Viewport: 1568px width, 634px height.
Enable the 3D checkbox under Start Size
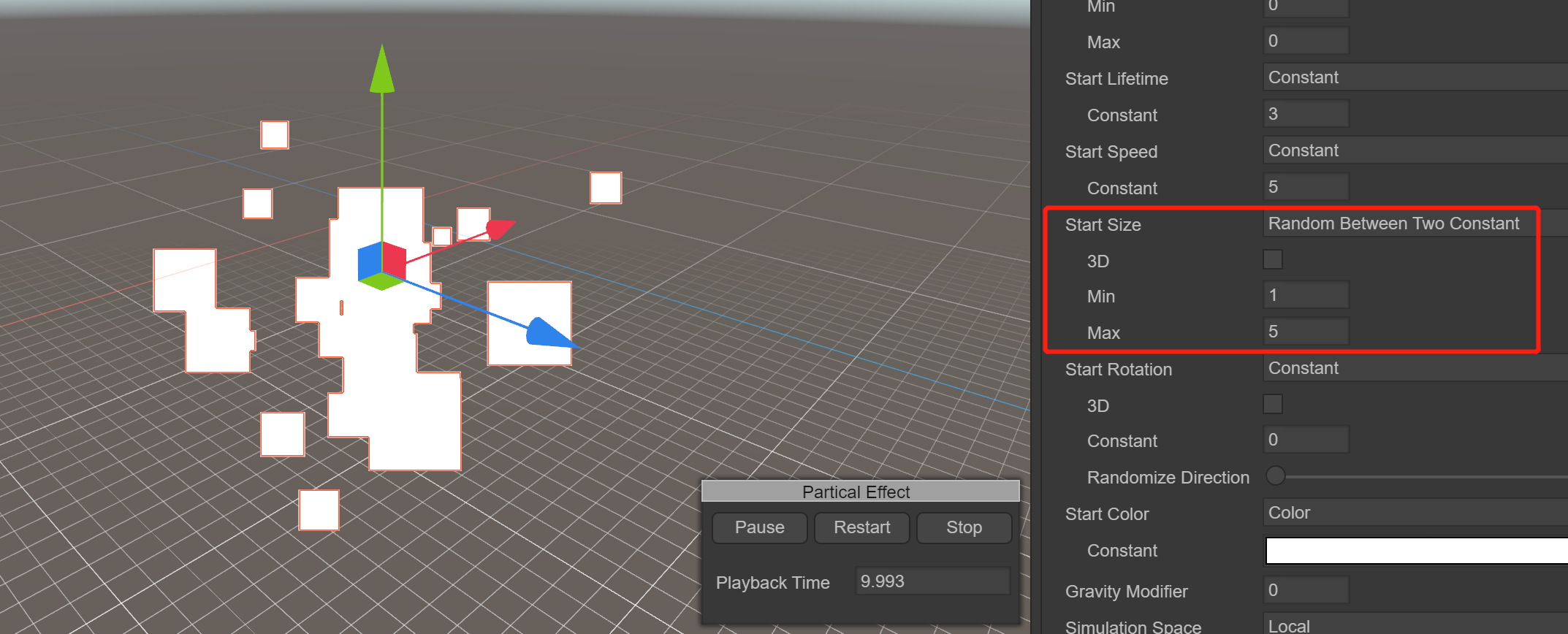pyautogui.click(x=1273, y=260)
